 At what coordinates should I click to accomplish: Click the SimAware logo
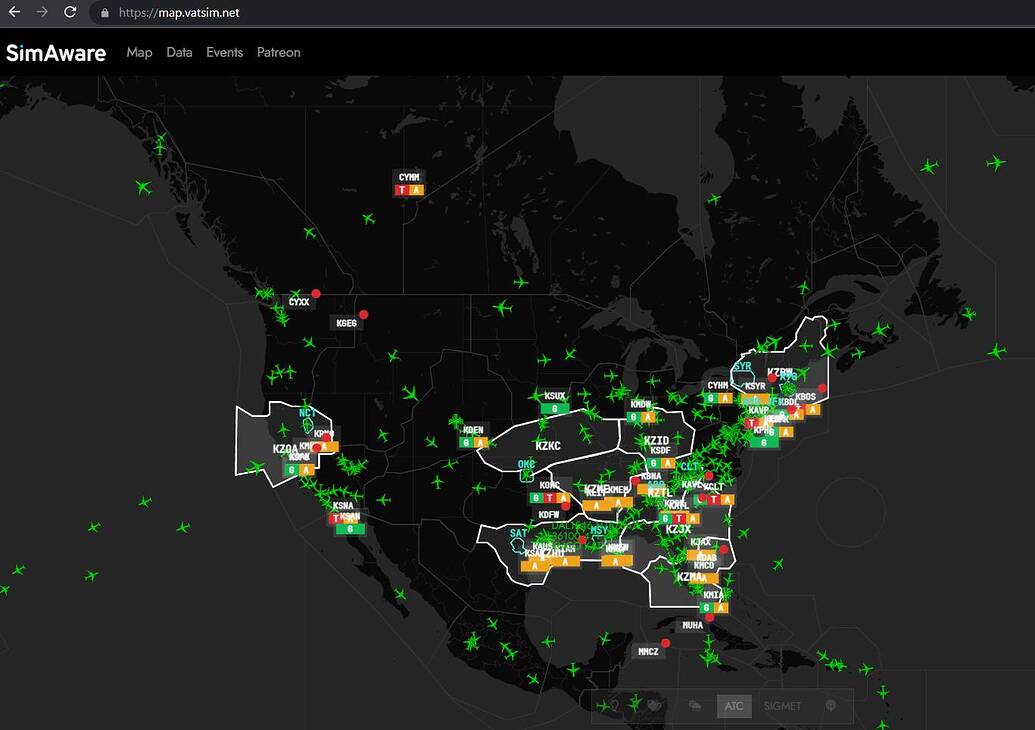(x=55, y=52)
